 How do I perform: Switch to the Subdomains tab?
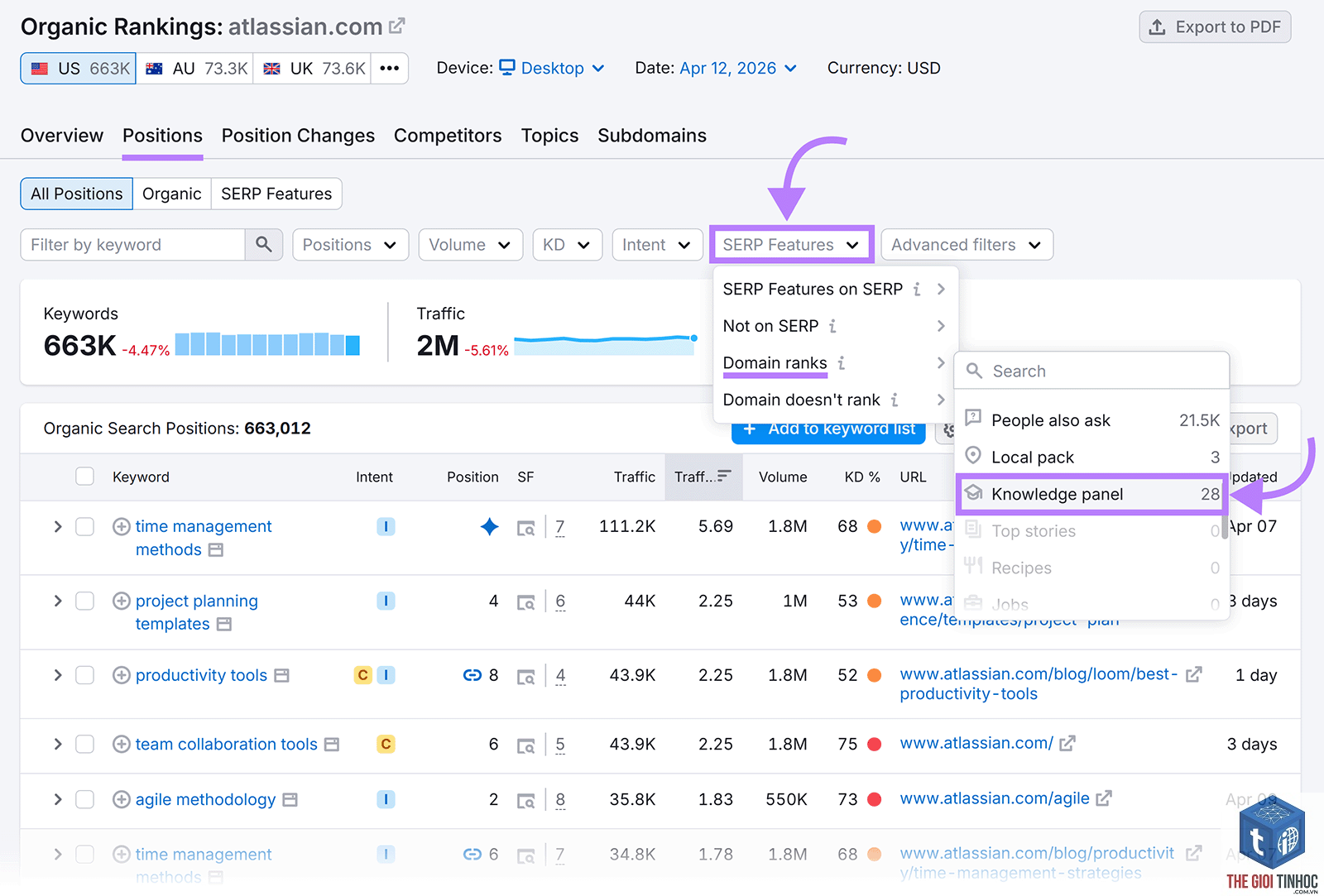(x=652, y=136)
